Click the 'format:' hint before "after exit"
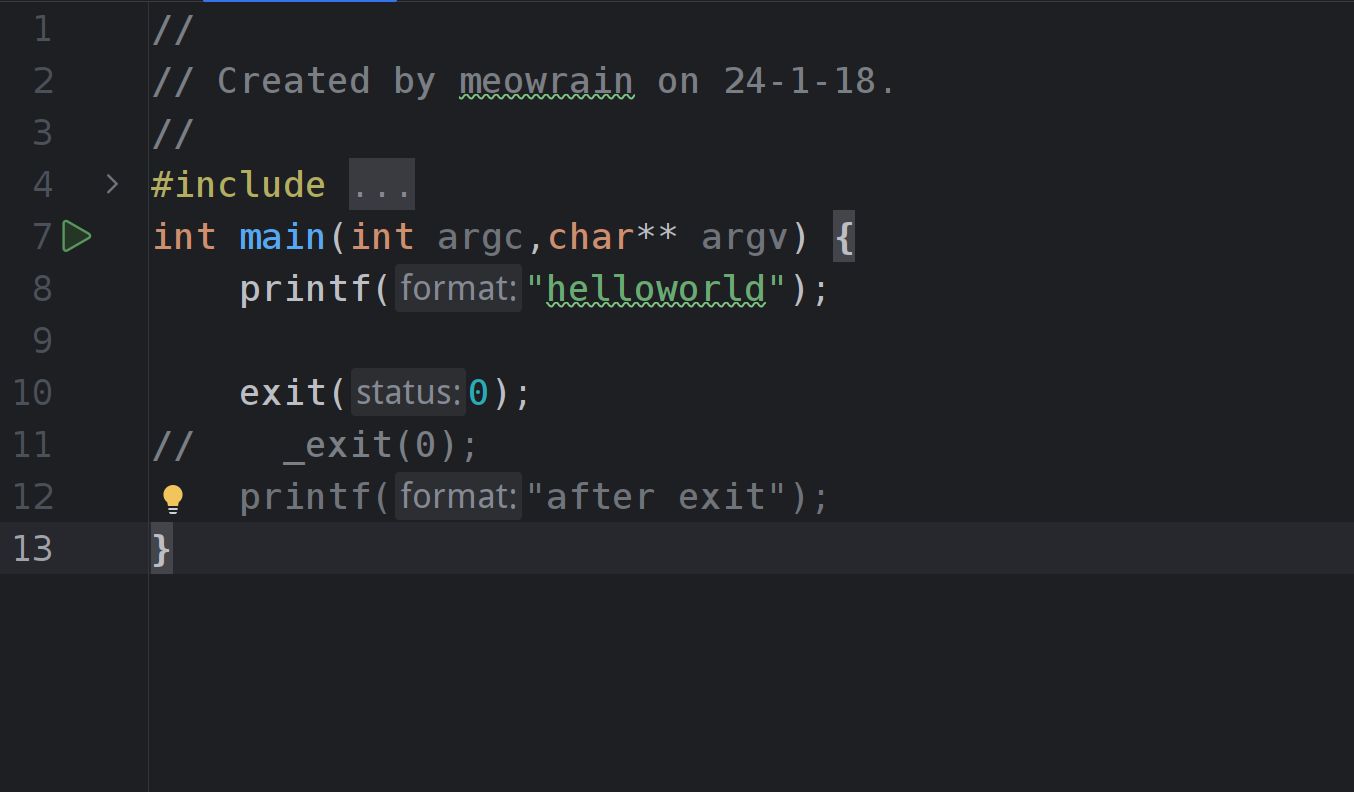Screen dimensions: 1354x792 457,497
